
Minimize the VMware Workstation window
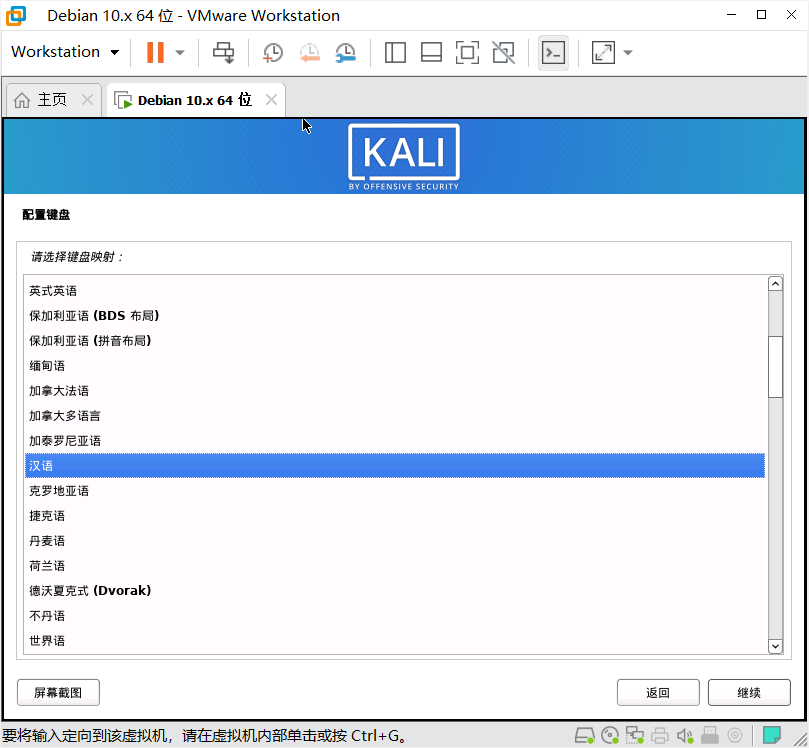(x=731, y=14)
